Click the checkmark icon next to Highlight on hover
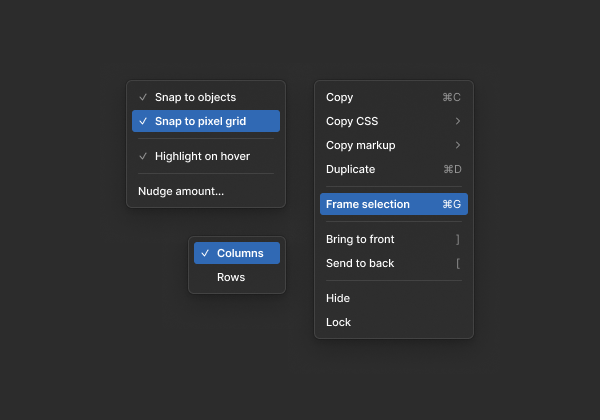Image resolution: width=600 pixels, height=420 pixels. 143,156
